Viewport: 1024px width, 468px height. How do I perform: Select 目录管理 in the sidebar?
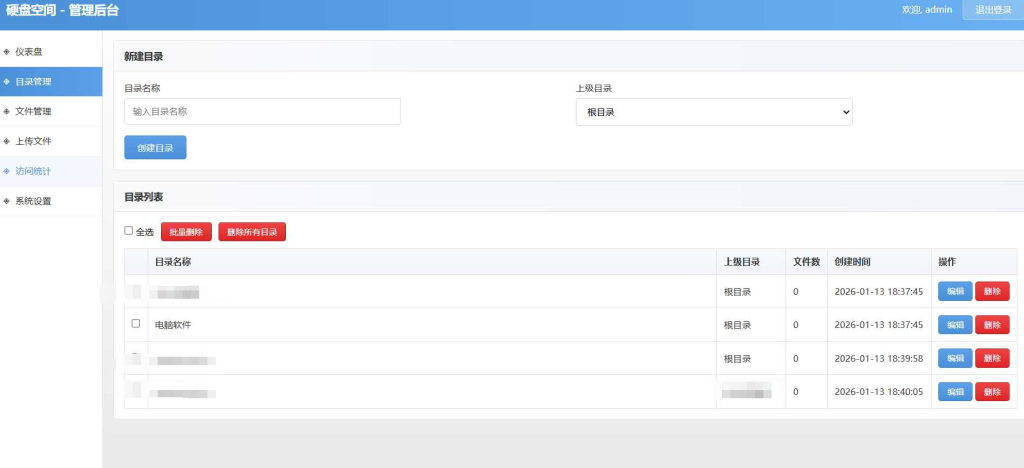(x=51, y=82)
